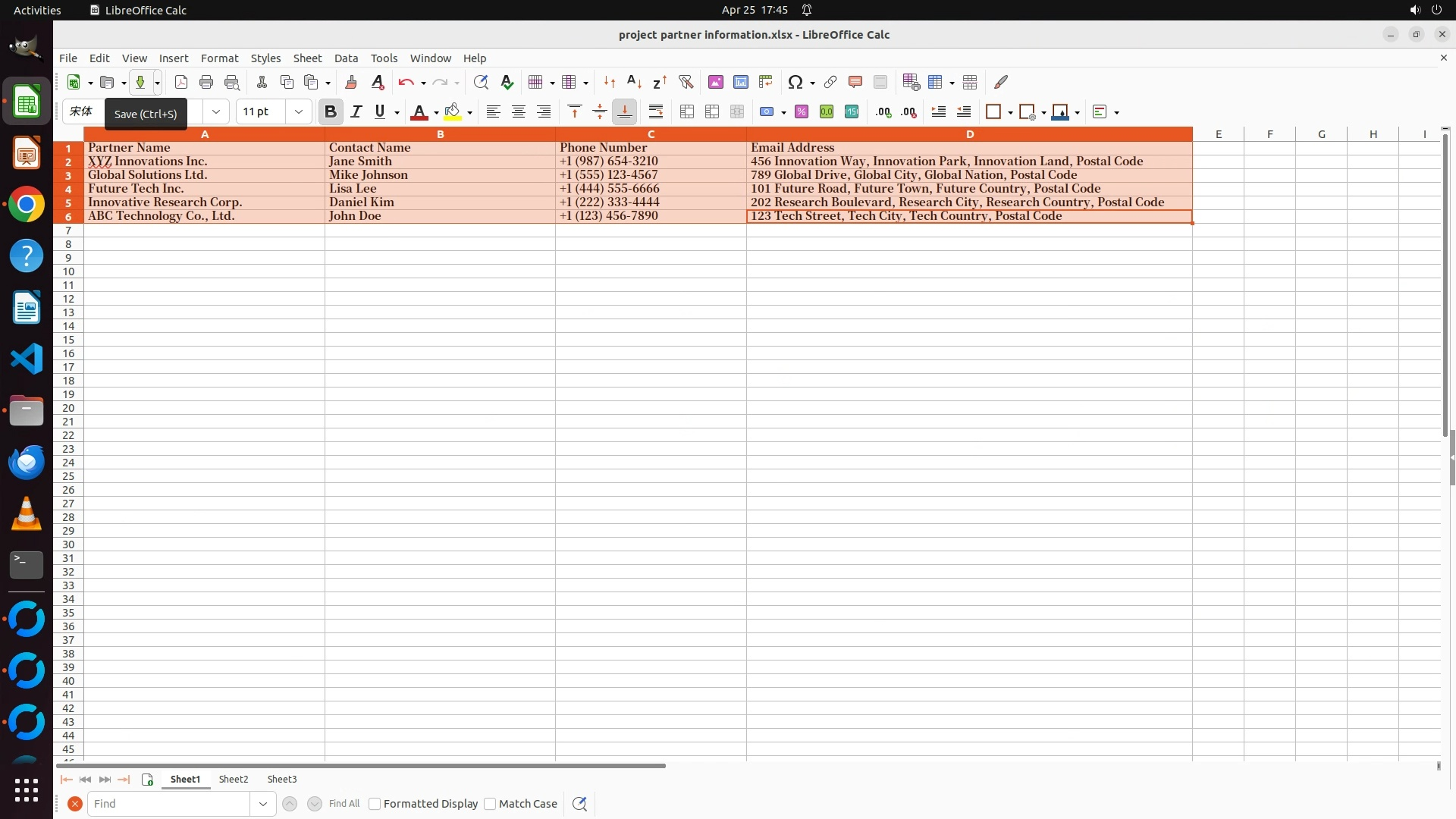The height and width of the screenshot is (819, 1456).
Task: Open the Find field history dropdown
Action: (x=263, y=804)
